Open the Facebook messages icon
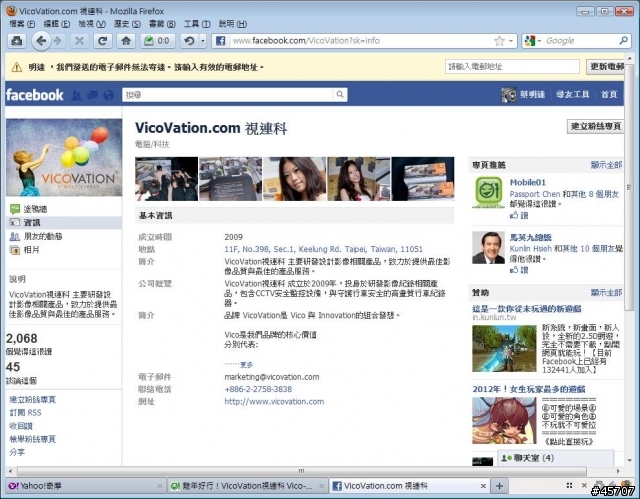 tap(92, 95)
